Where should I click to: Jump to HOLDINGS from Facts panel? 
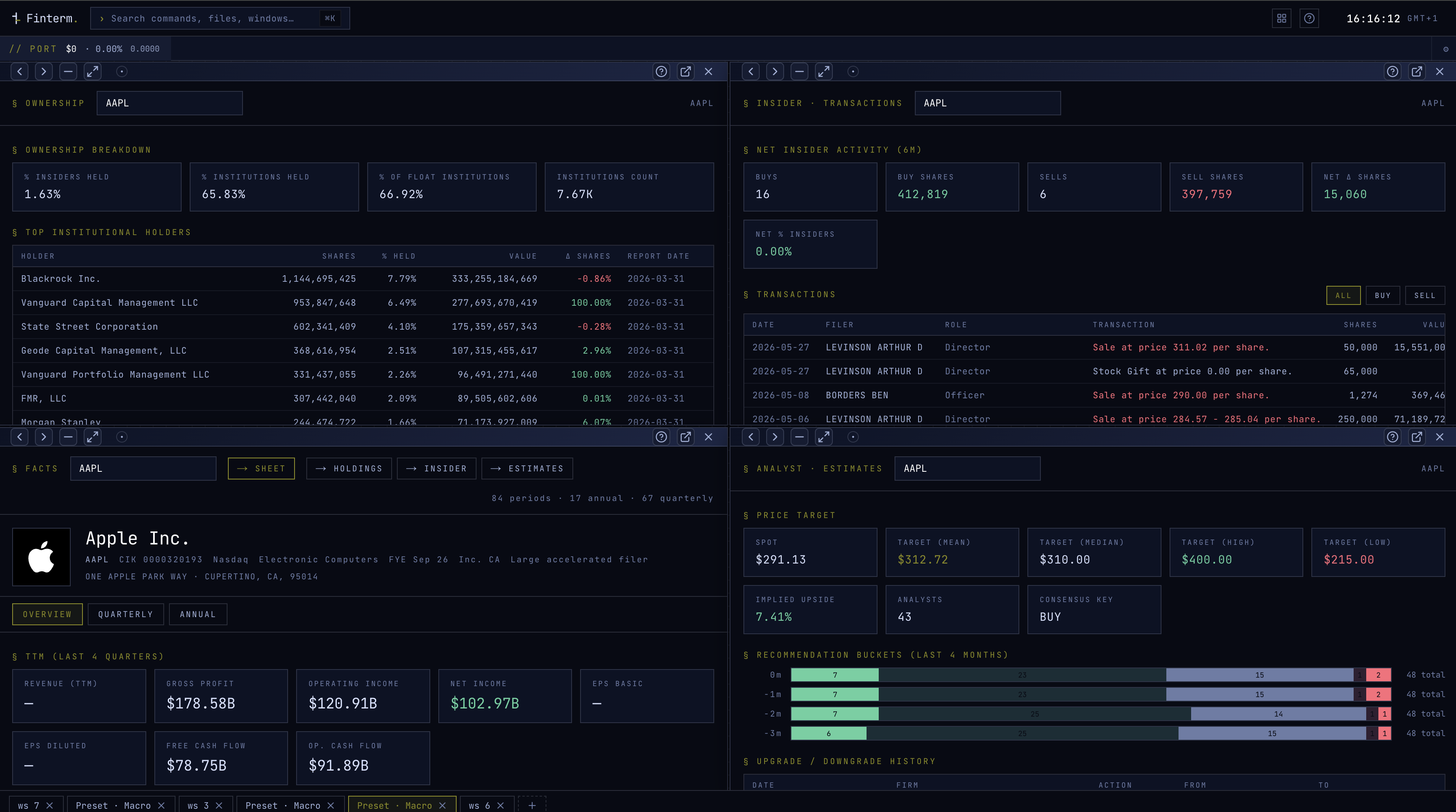click(x=349, y=469)
